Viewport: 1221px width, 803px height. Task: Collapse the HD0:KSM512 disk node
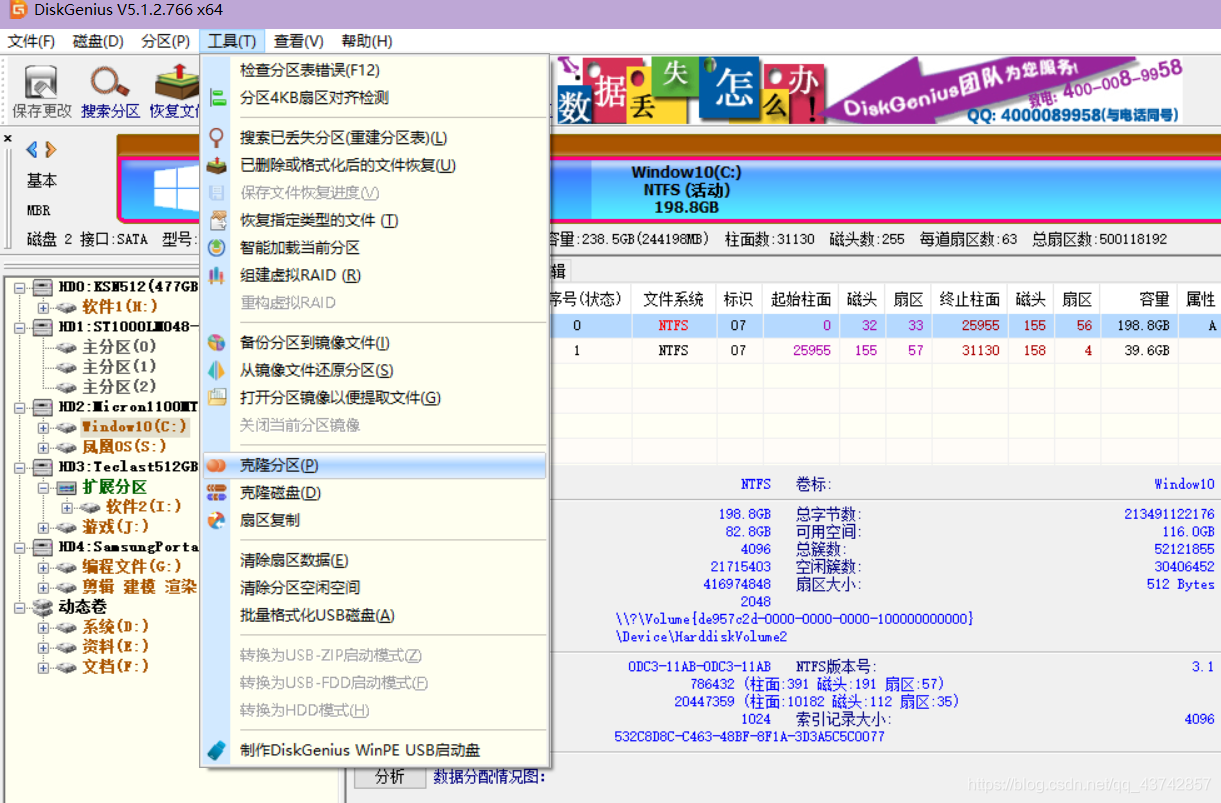pos(20,287)
